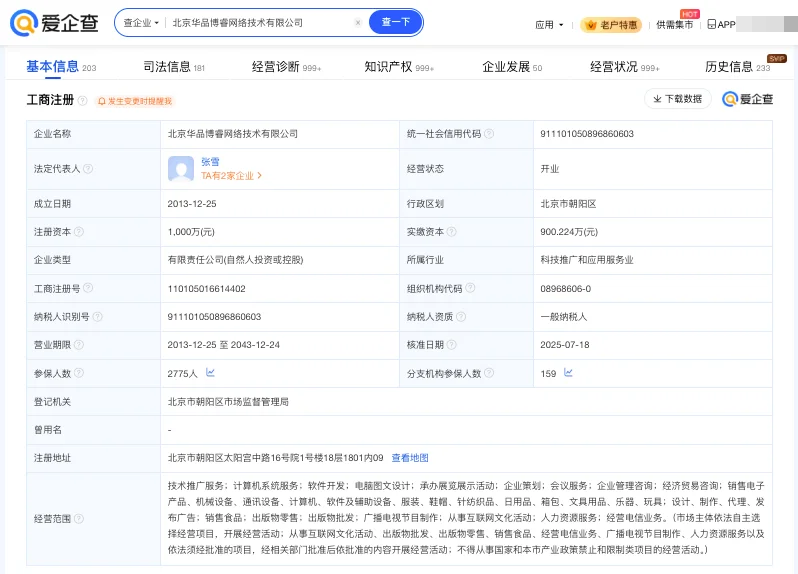This screenshot has height=574, width=798.
Task: Click the 一般纳税人 taxpayer status value
Action: (563, 317)
